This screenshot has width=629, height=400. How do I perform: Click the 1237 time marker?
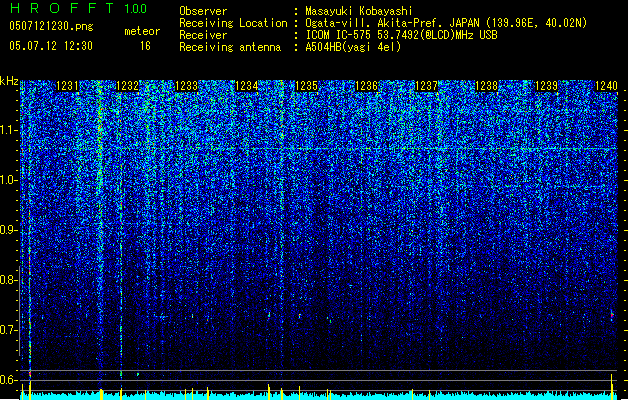pos(426,86)
